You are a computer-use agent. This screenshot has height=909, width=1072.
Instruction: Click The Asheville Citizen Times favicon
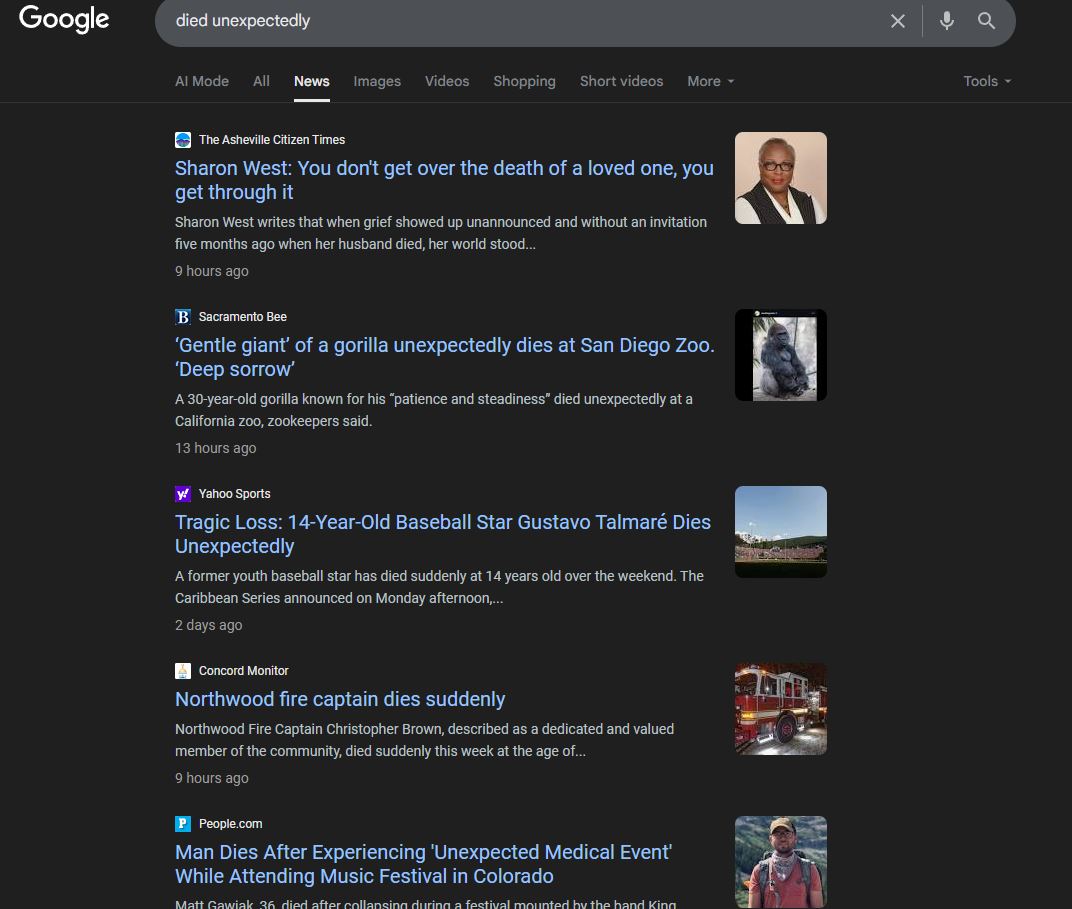pyautogui.click(x=183, y=140)
